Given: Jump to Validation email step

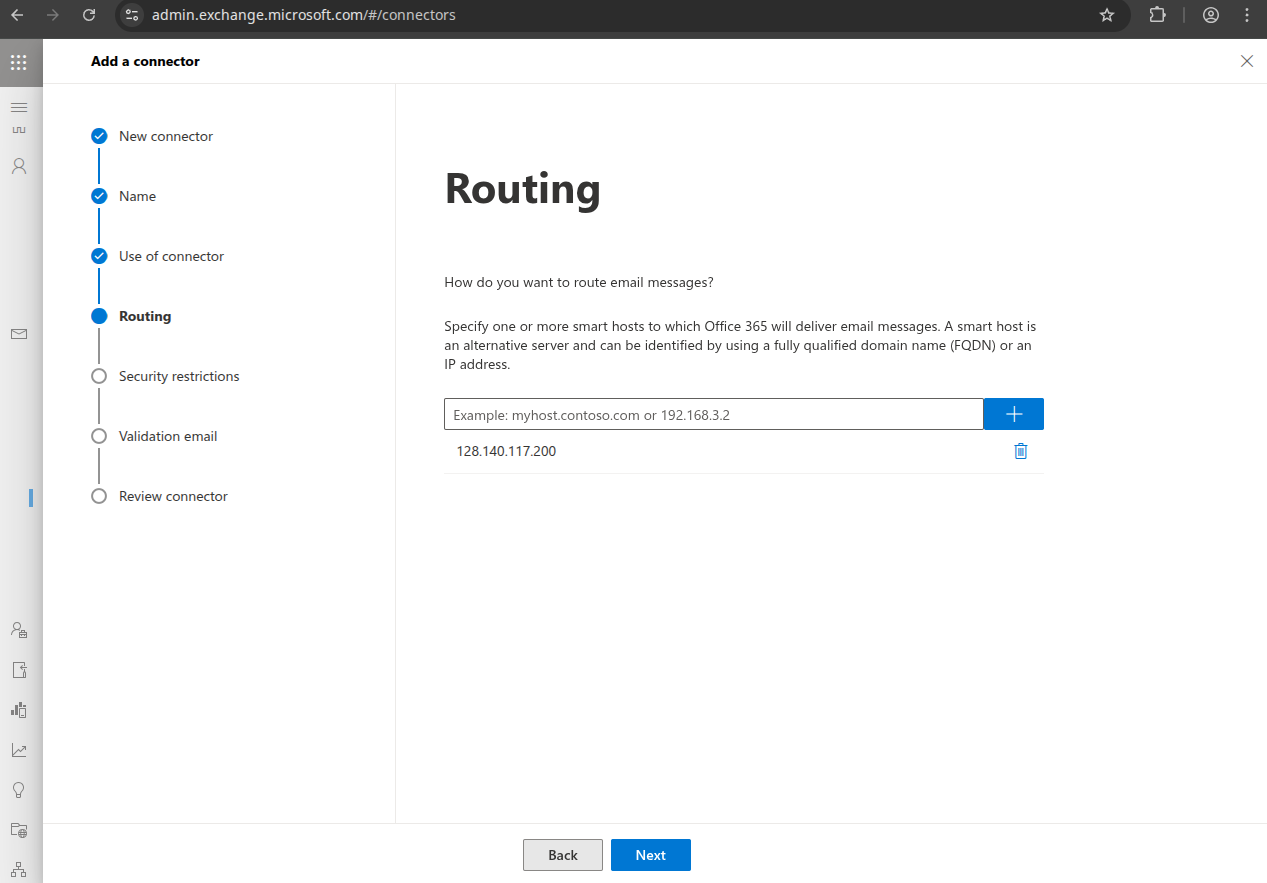Looking at the screenshot, I should tap(168, 436).
